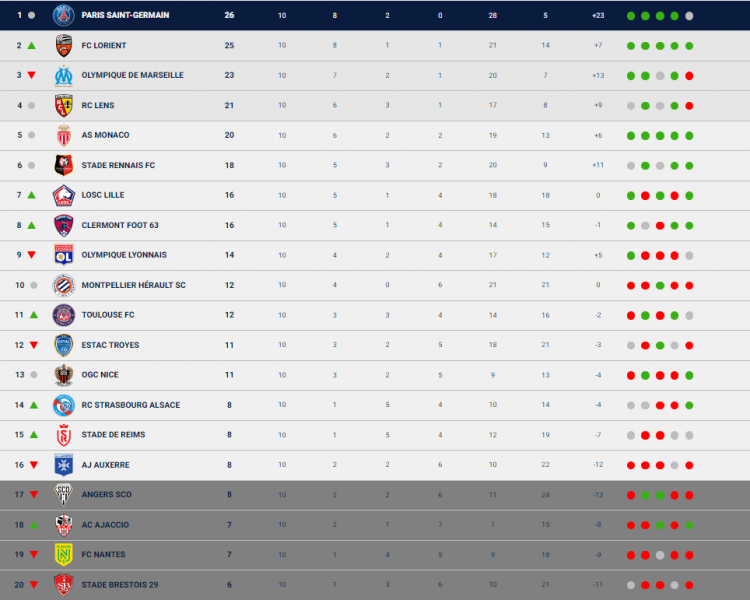Click the FC Nantes yellow crest
Image resolution: width=750 pixels, height=600 pixels.
[x=64, y=555]
